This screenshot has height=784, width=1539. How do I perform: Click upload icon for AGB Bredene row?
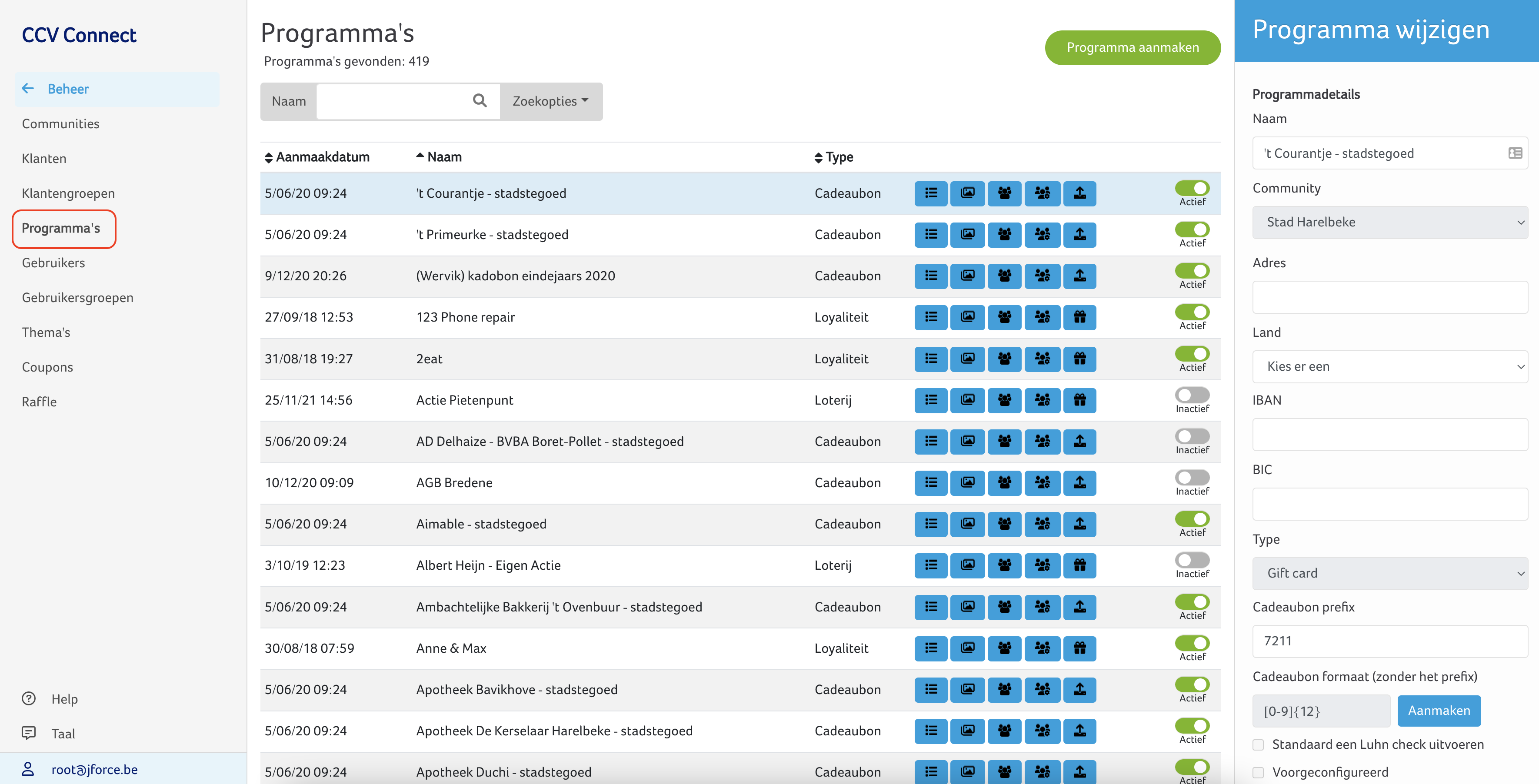[x=1079, y=482]
